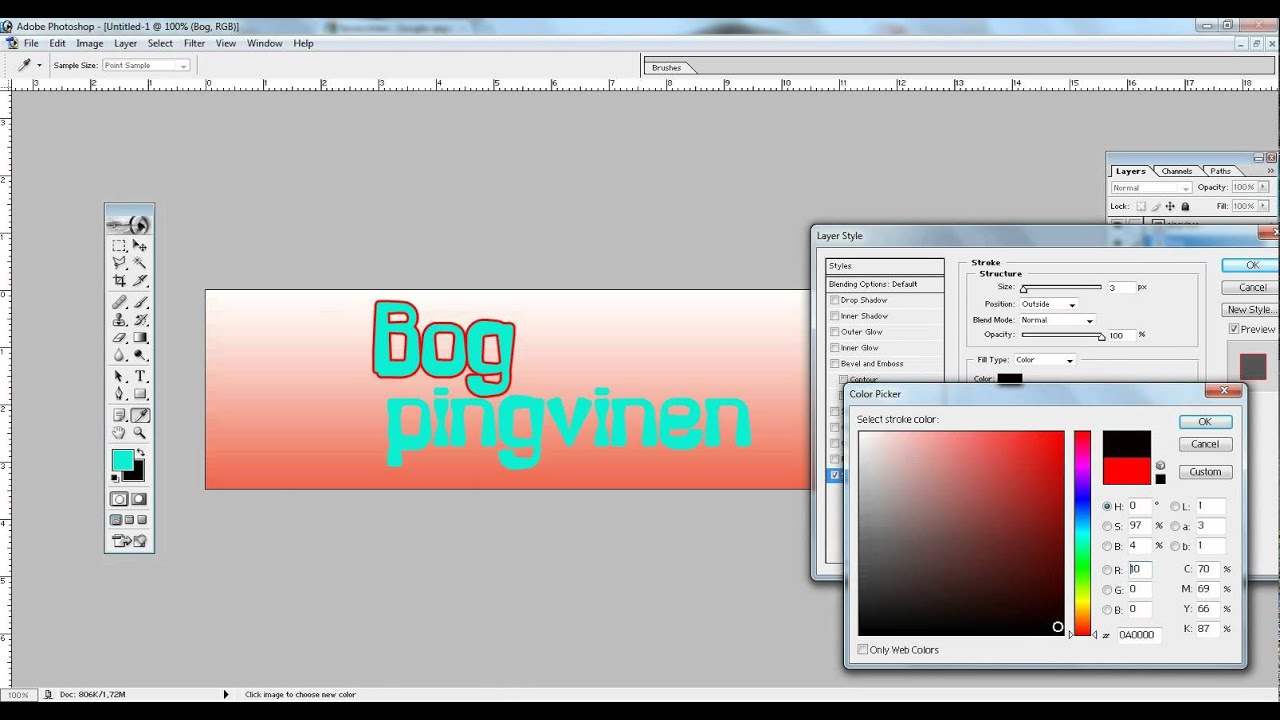Click Cancel in the Color Picker dialog
Viewport: 1280px width, 720px height.
coord(1205,444)
